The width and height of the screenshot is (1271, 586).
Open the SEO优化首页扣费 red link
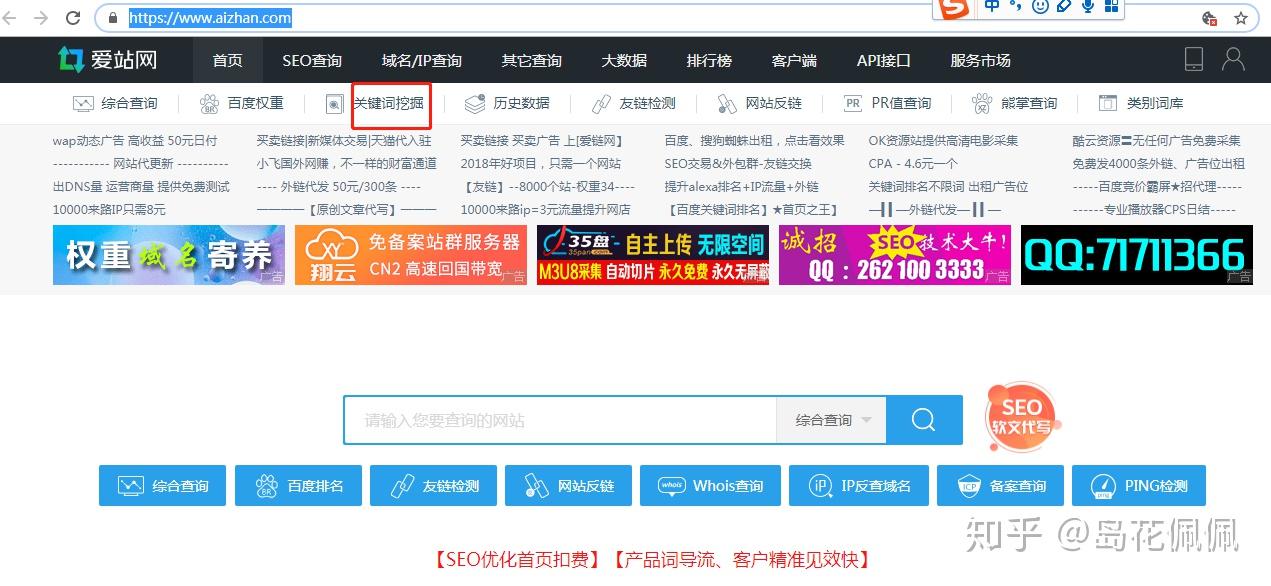pos(516,560)
